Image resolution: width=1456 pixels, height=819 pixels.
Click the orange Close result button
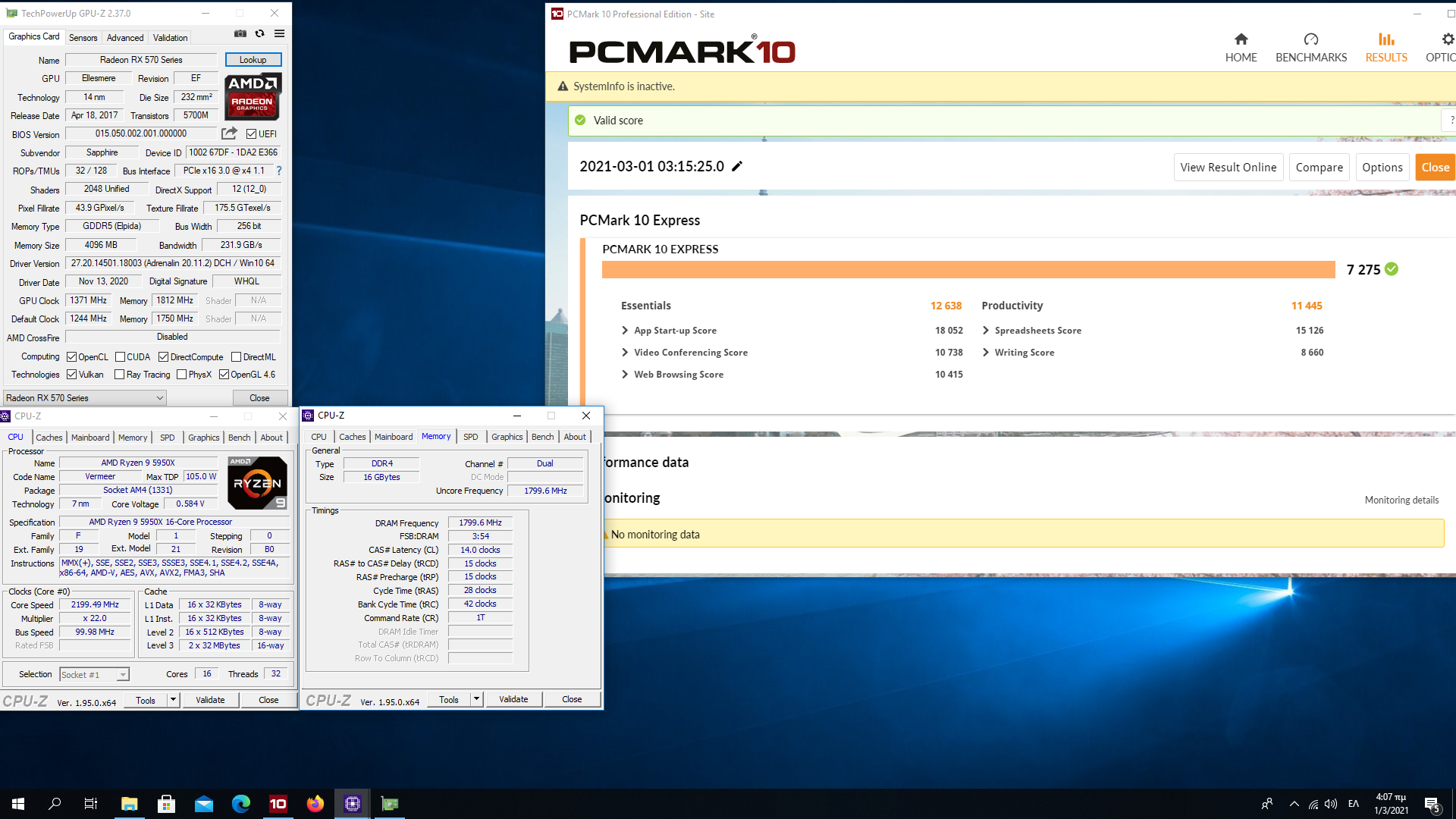point(1435,168)
